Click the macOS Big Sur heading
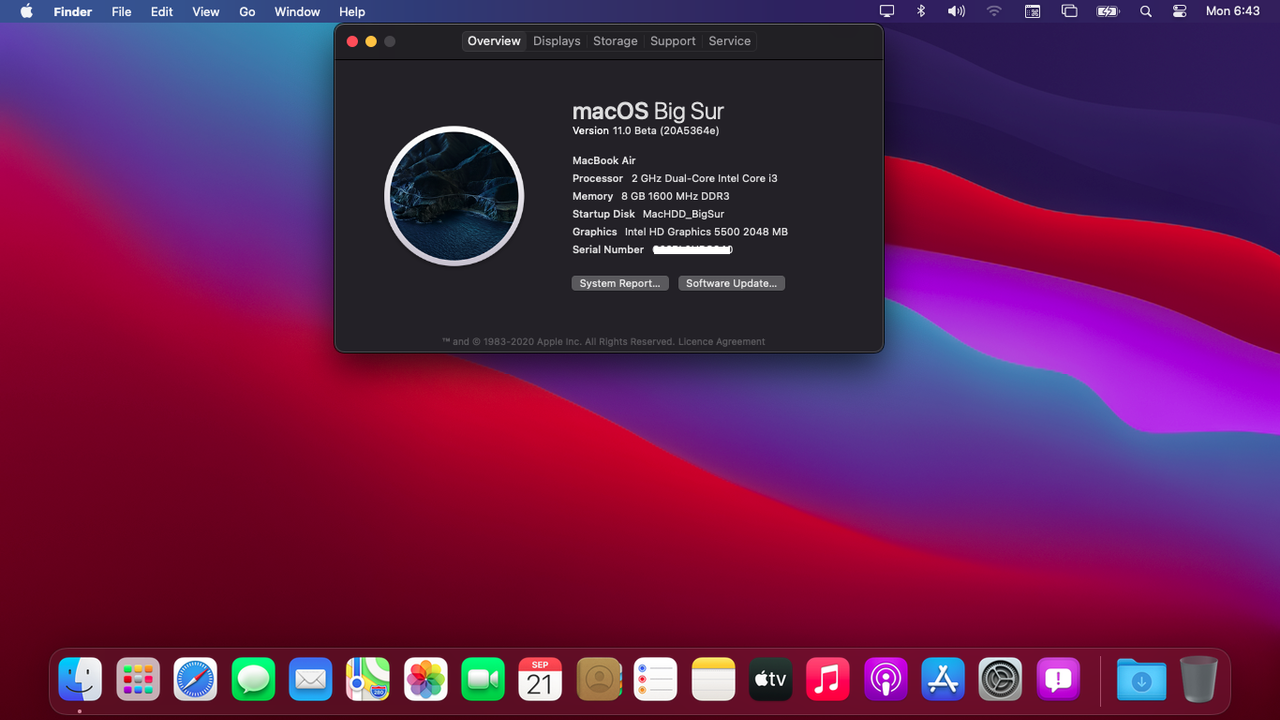This screenshot has height=720, width=1280. (648, 111)
